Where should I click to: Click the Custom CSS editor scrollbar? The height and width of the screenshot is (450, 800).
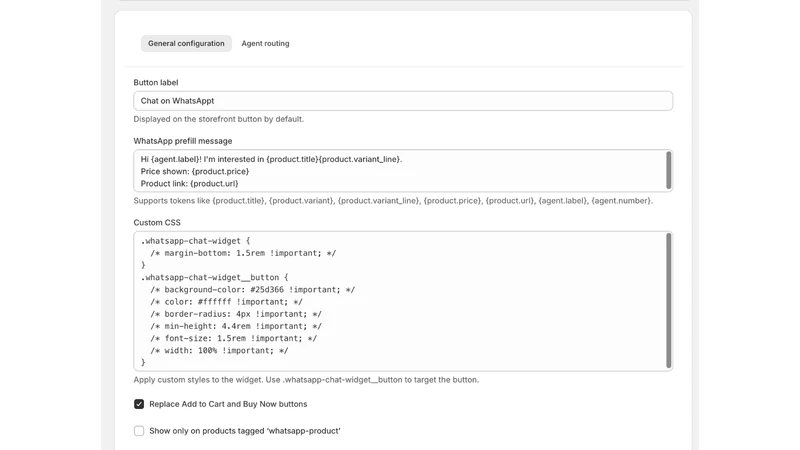coord(669,301)
